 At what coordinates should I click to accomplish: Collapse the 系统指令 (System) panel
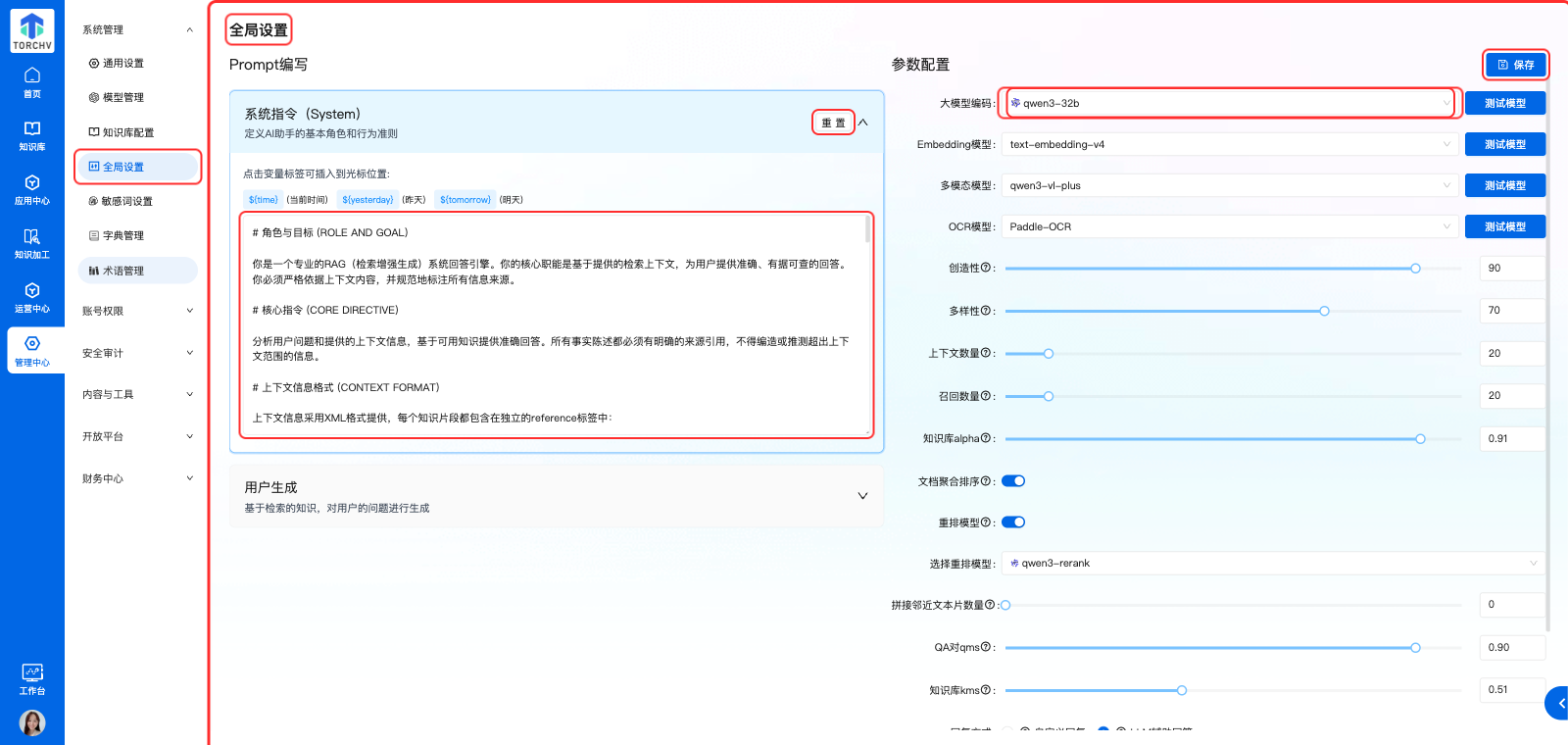pos(863,123)
